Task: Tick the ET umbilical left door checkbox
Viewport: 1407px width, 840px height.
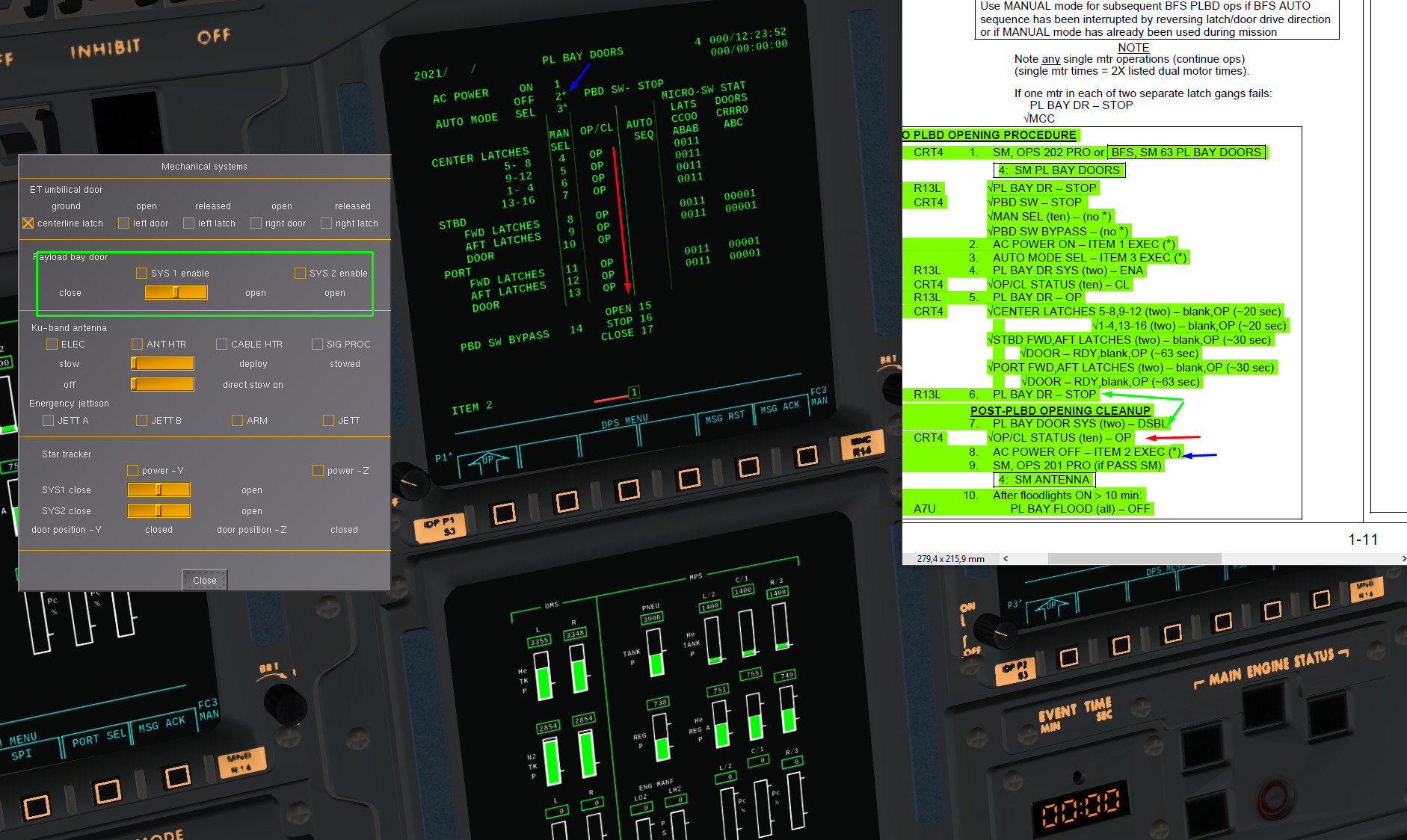Action: pyautogui.click(x=124, y=223)
